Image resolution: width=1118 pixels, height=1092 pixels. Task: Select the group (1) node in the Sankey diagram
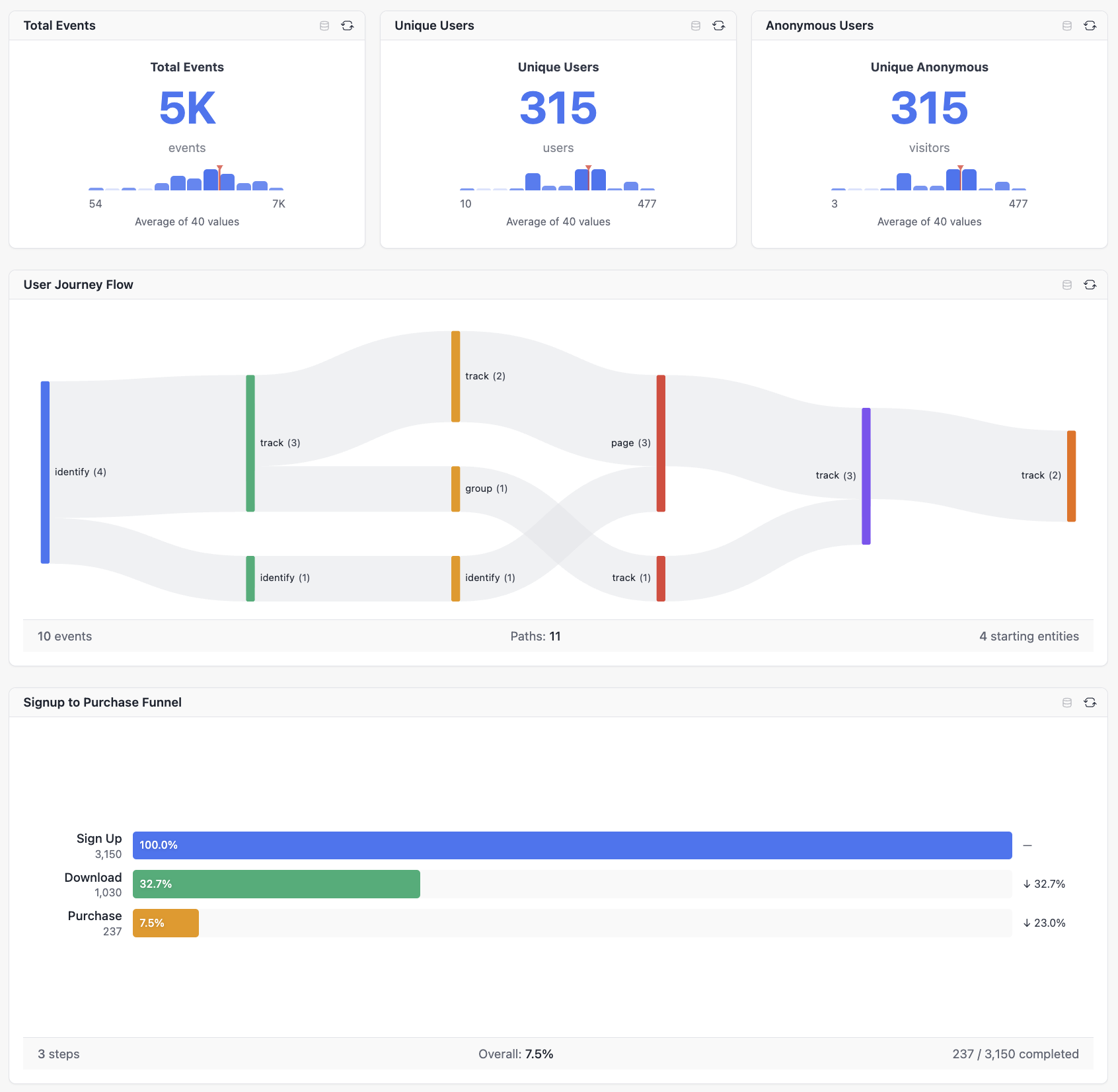[455, 488]
